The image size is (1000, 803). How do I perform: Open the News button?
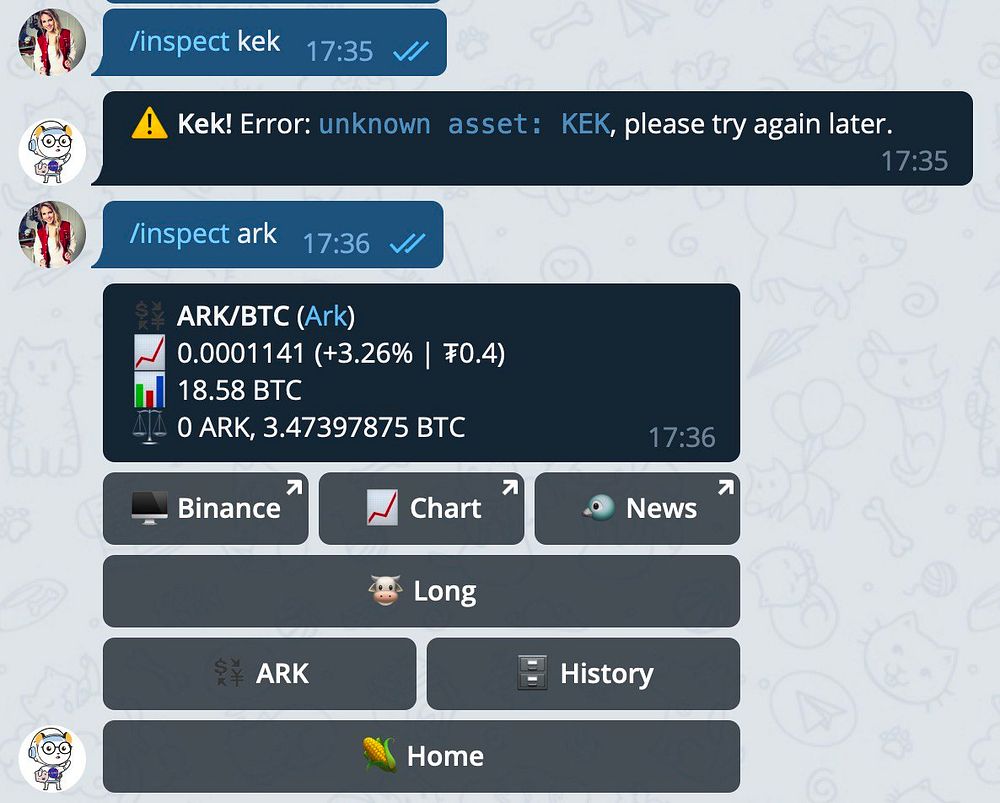pyautogui.click(x=637, y=508)
